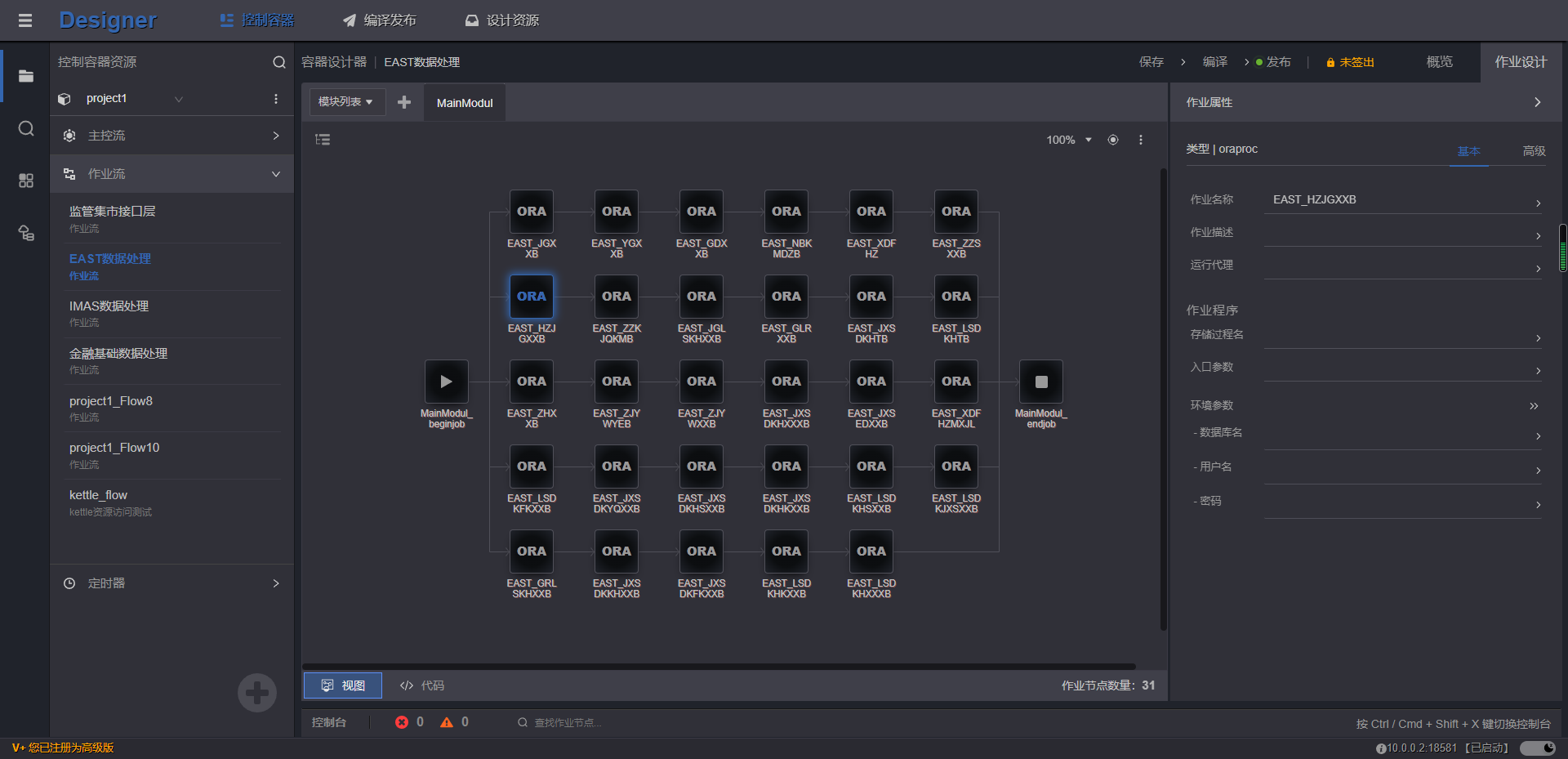Screen dimensions: 1568x759
Task: Open the modules grid sidebar icon
Action: click(26, 181)
